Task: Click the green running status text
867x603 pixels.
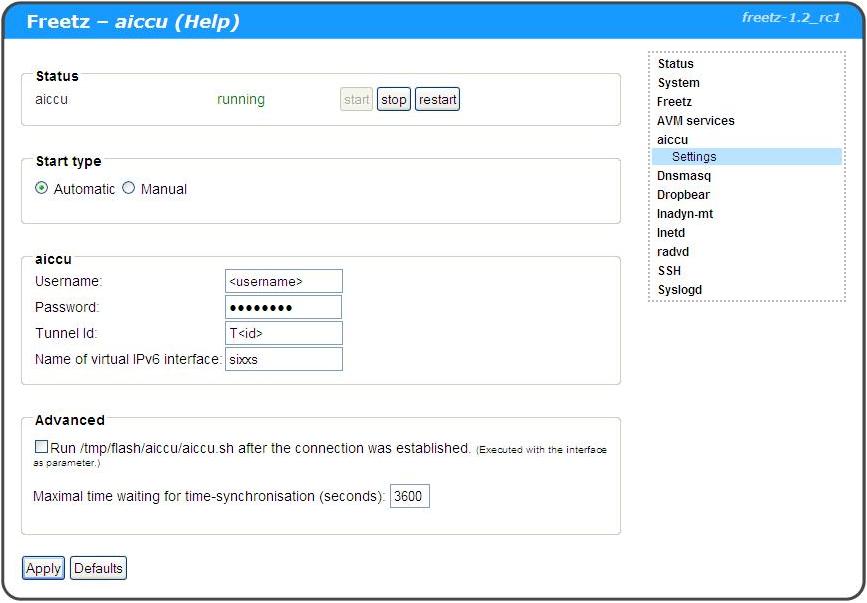Action: pyautogui.click(x=241, y=99)
